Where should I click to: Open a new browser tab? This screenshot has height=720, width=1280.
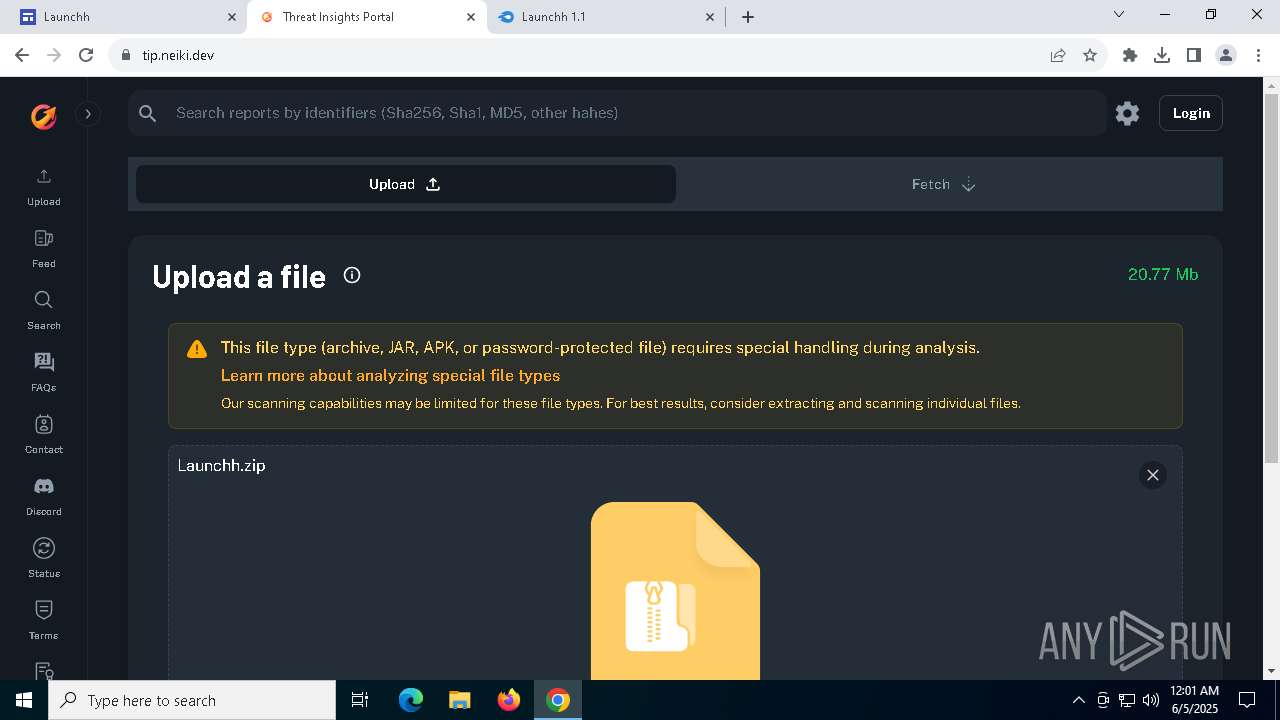coord(748,17)
